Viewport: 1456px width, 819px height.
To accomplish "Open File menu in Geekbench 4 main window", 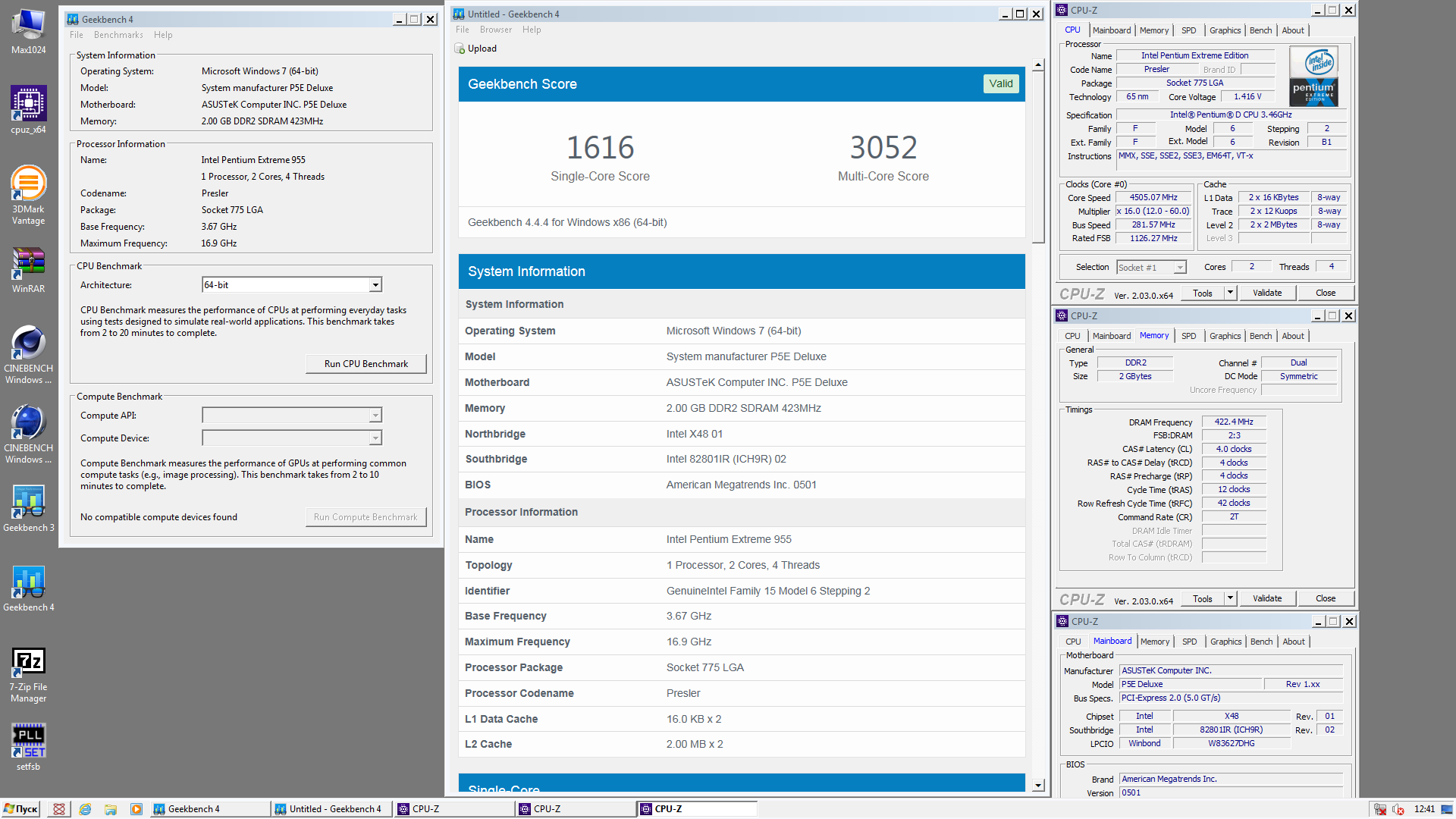I will click(x=77, y=35).
